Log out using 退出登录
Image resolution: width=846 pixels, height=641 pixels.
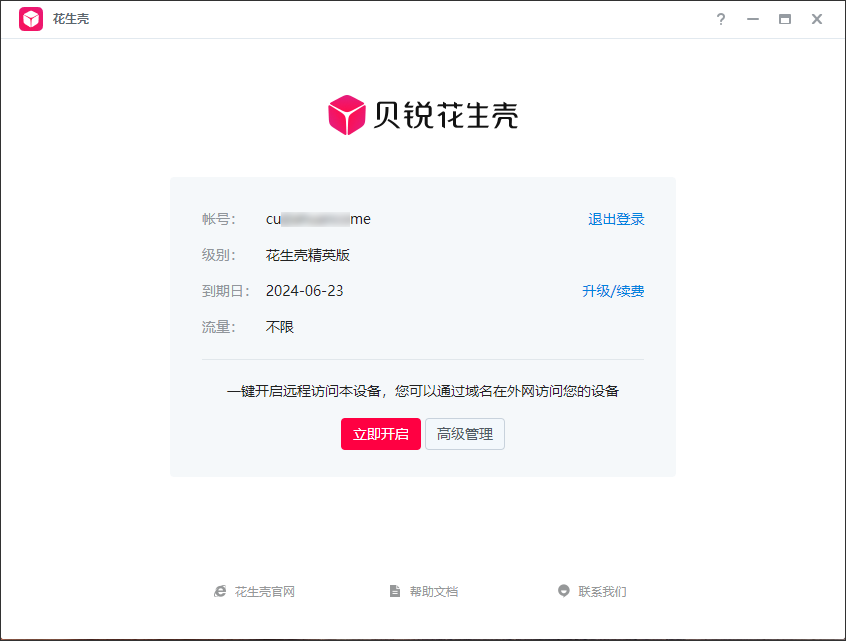pos(616,219)
